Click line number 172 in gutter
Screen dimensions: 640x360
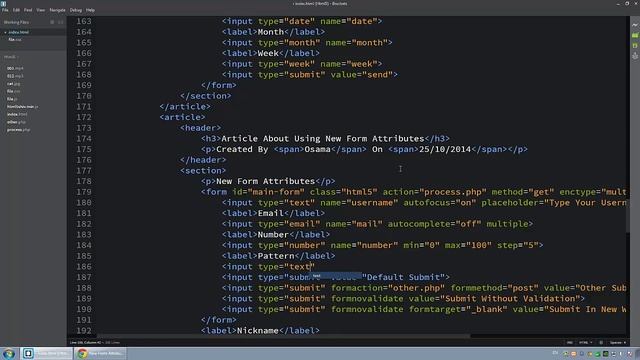point(84,117)
